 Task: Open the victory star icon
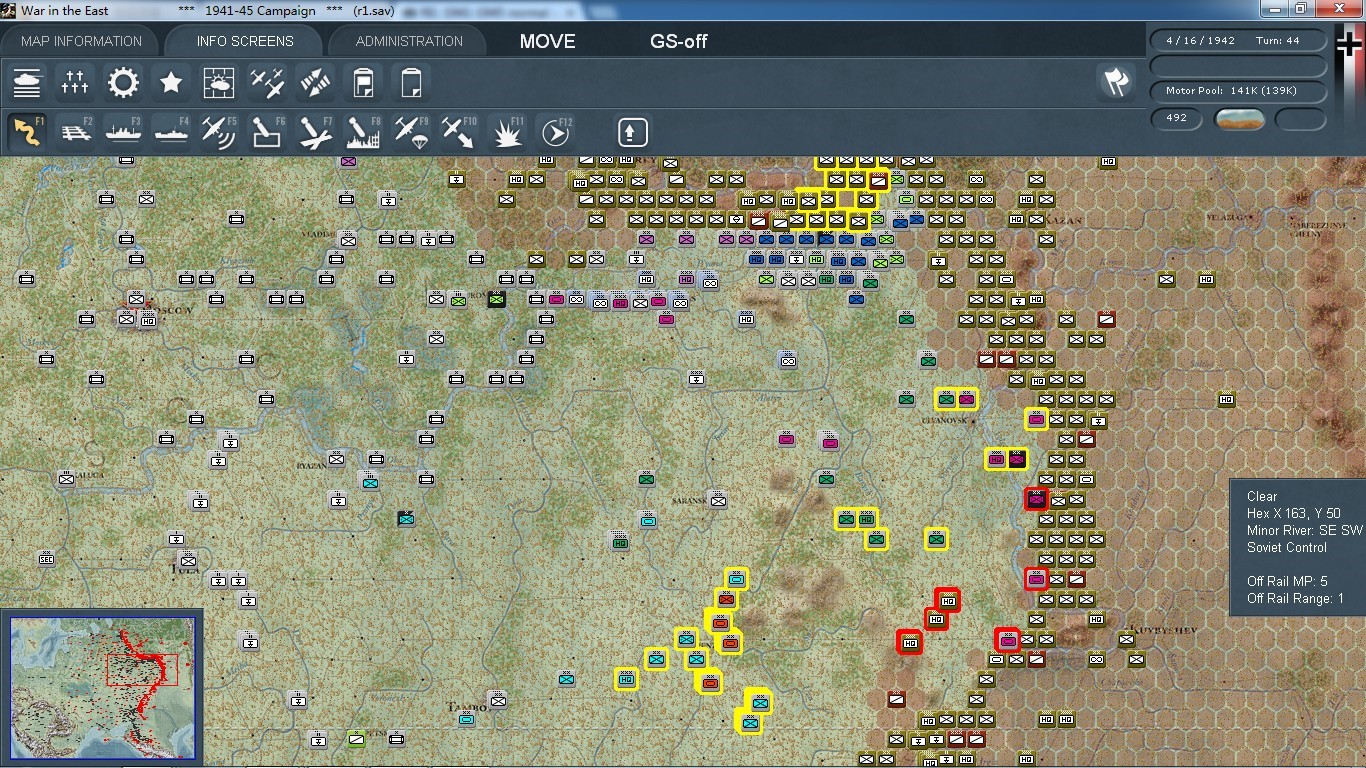[x=171, y=82]
